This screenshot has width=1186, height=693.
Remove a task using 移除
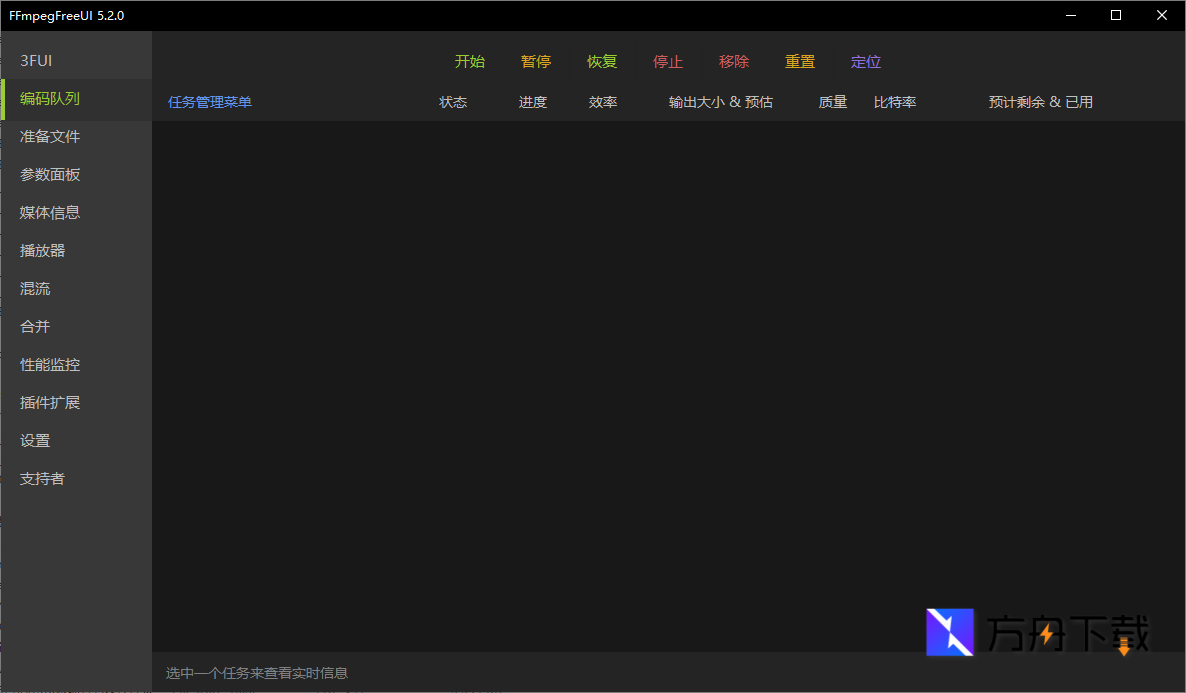pyautogui.click(x=734, y=61)
